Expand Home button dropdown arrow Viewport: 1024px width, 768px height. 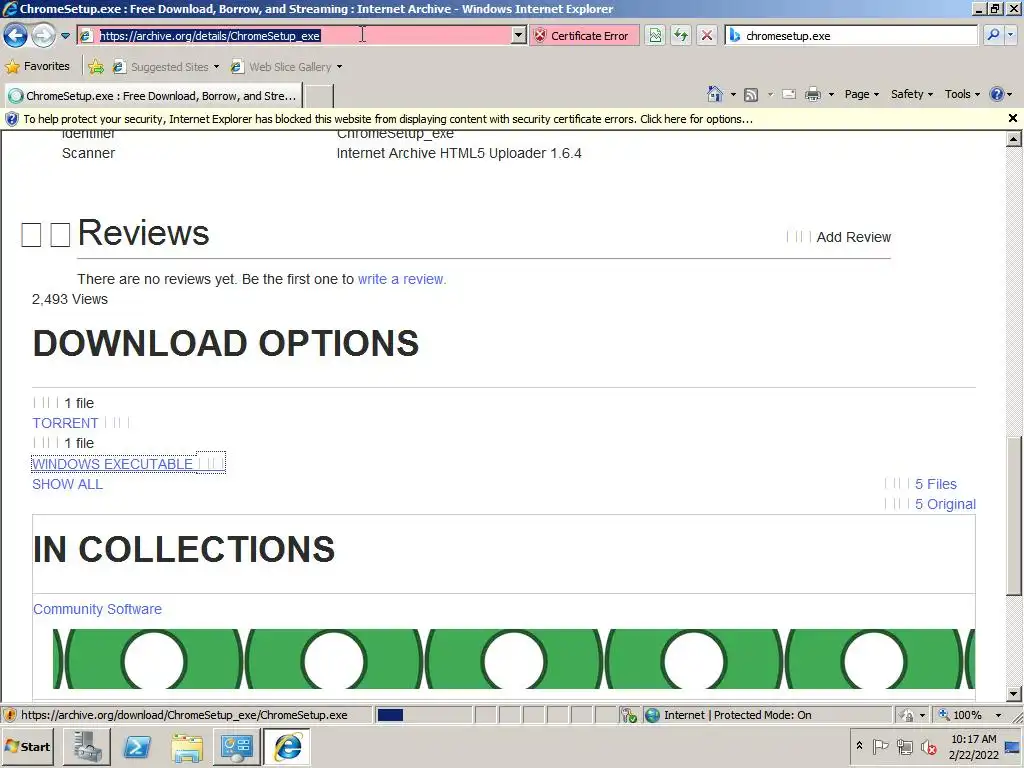pos(733,95)
